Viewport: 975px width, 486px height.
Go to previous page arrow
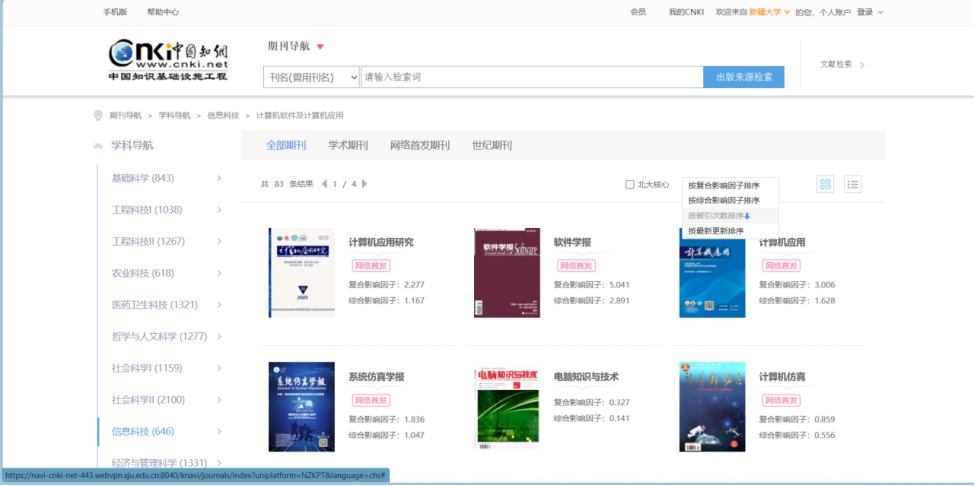pyautogui.click(x=324, y=184)
